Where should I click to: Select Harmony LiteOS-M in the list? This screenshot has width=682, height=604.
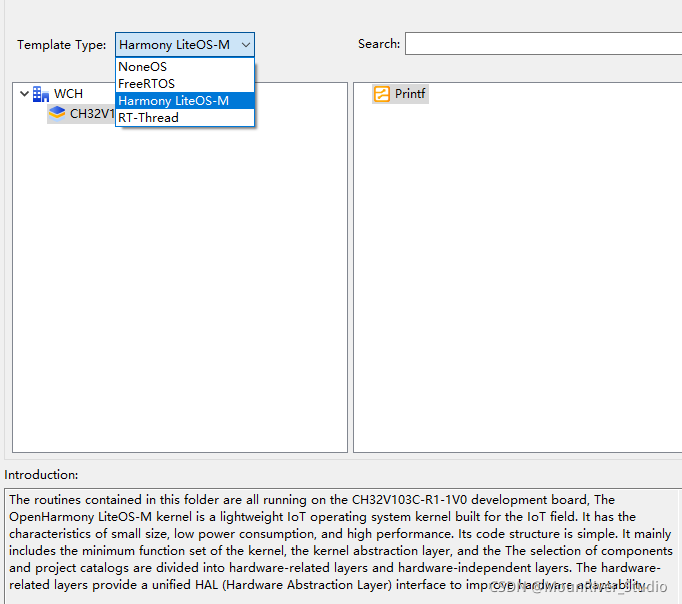(185, 100)
